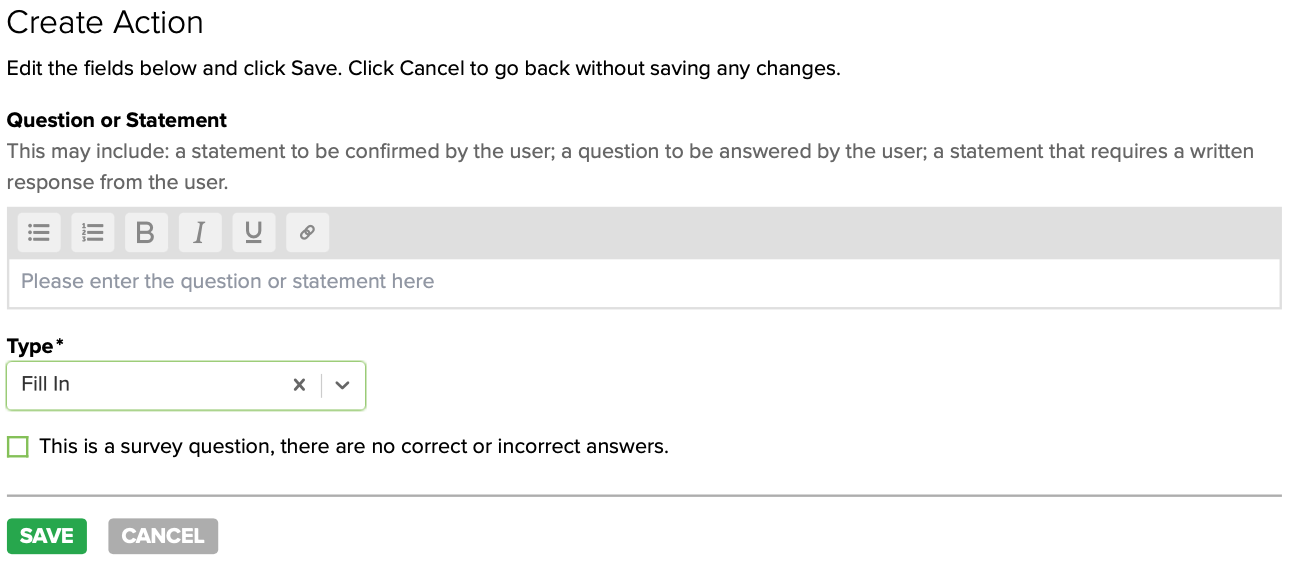The image size is (1292, 568).
Task: Click the Create Action heading
Action: (105, 23)
